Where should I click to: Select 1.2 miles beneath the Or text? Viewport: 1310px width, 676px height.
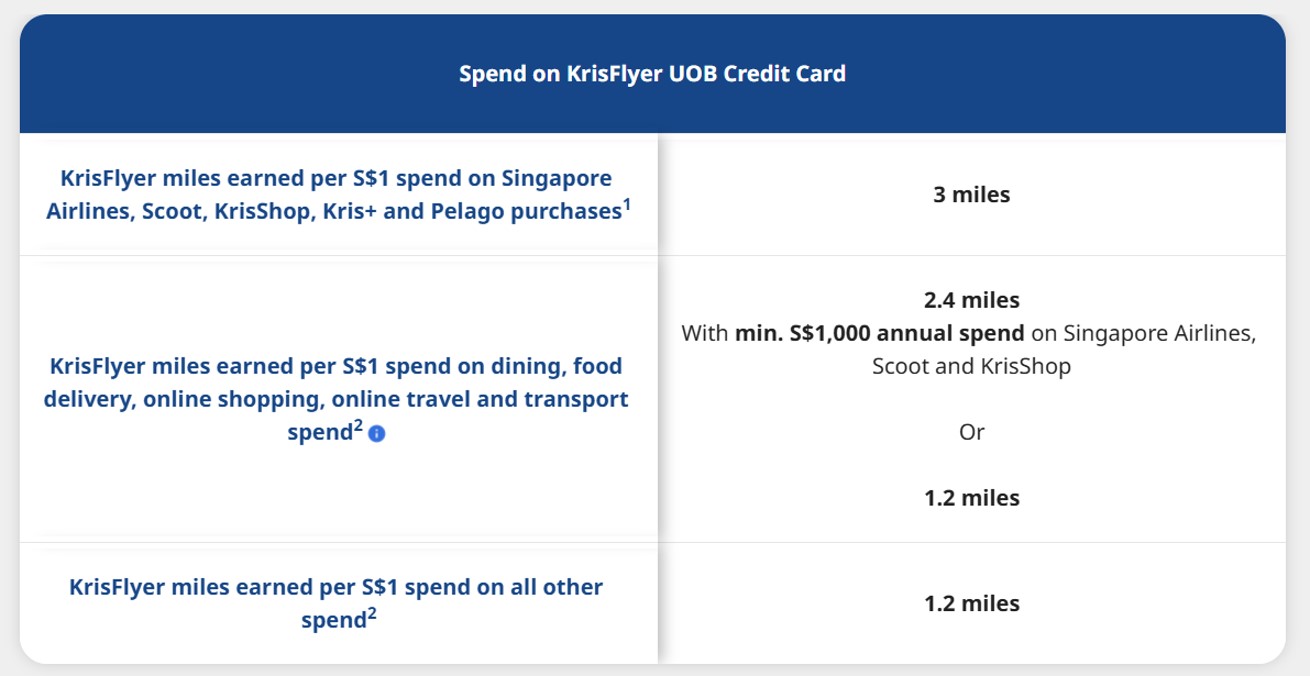972,498
